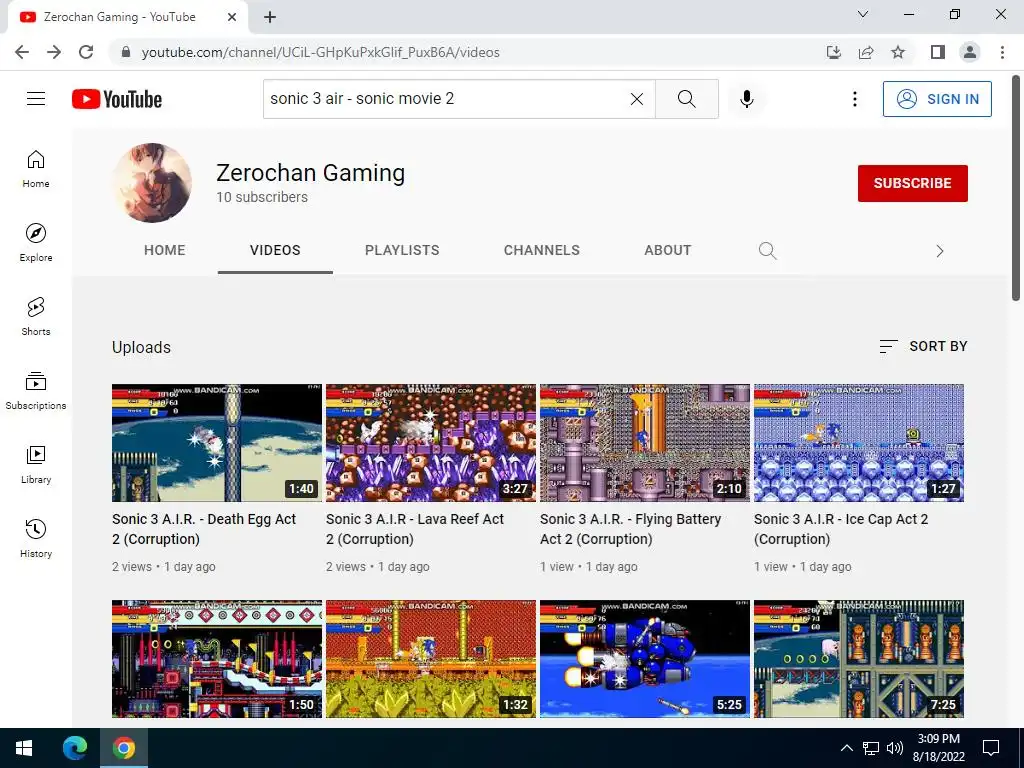
Task: Search within channel using the magnifier icon
Action: click(x=767, y=251)
